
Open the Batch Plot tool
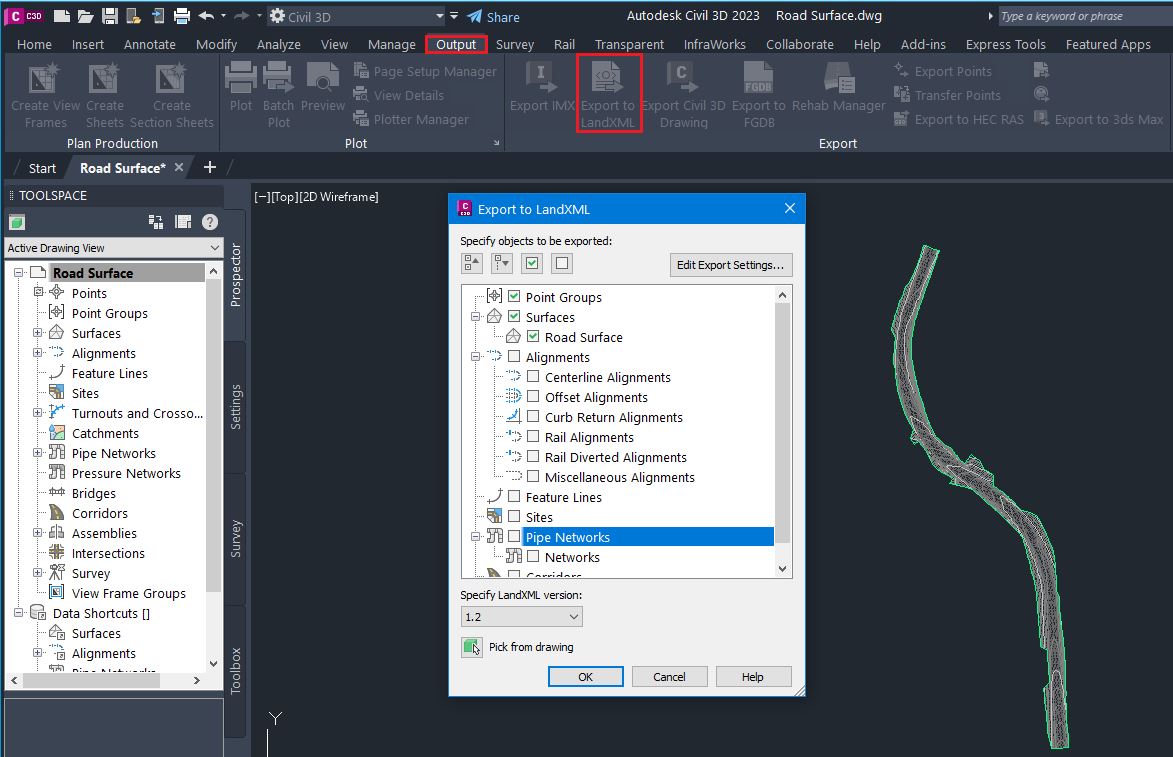pos(278,80)
